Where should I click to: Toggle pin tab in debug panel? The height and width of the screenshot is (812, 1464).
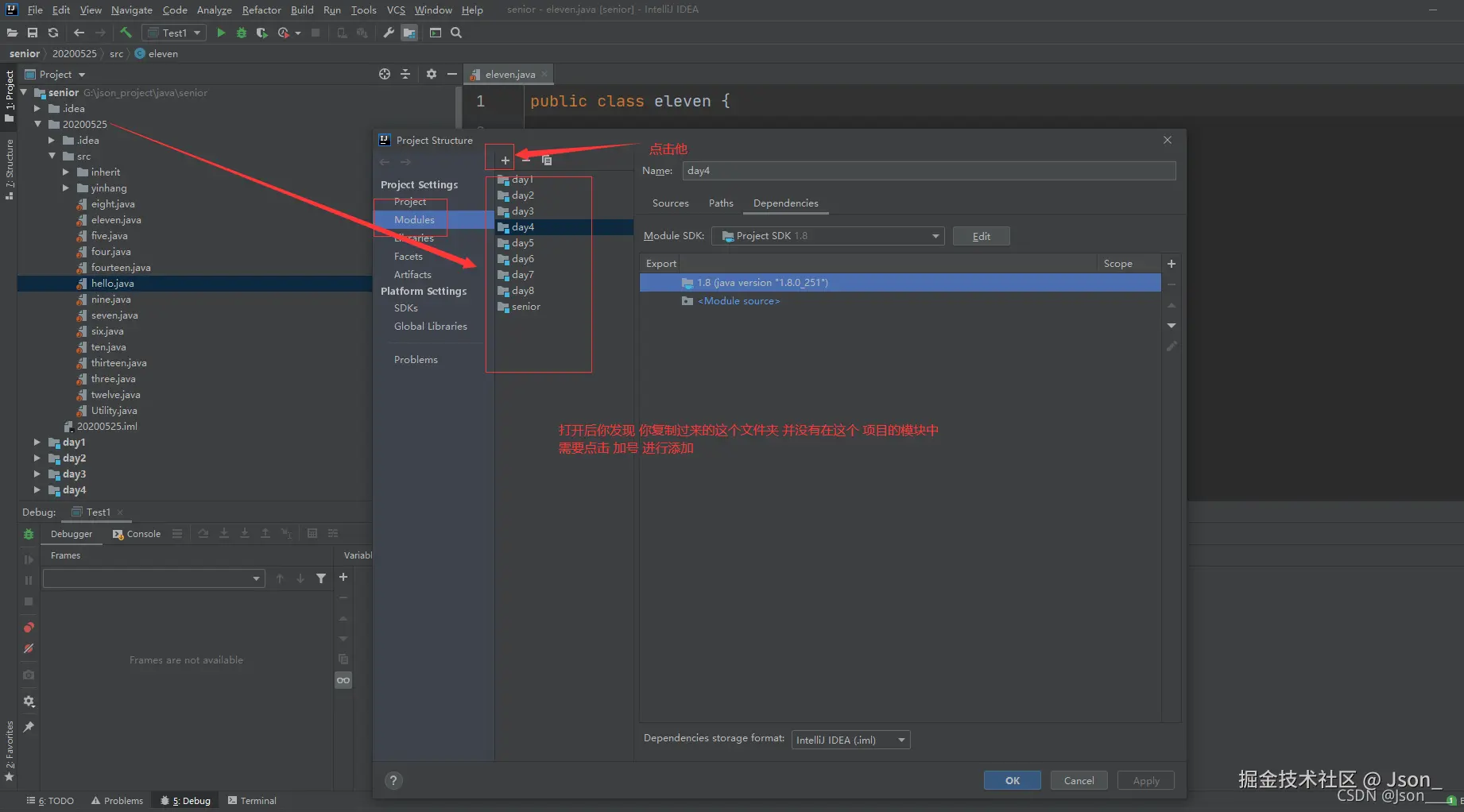[29, 727]
